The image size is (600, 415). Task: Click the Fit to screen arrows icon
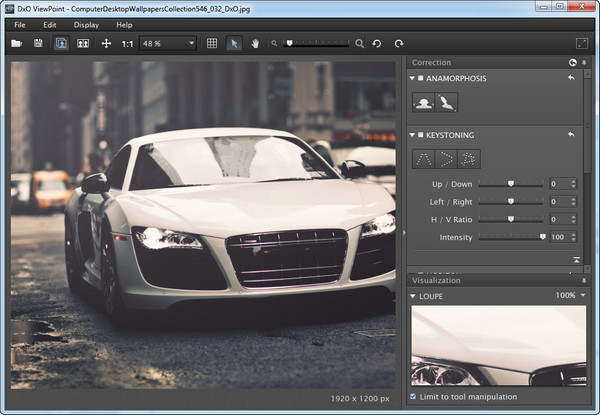coord(106,44)
